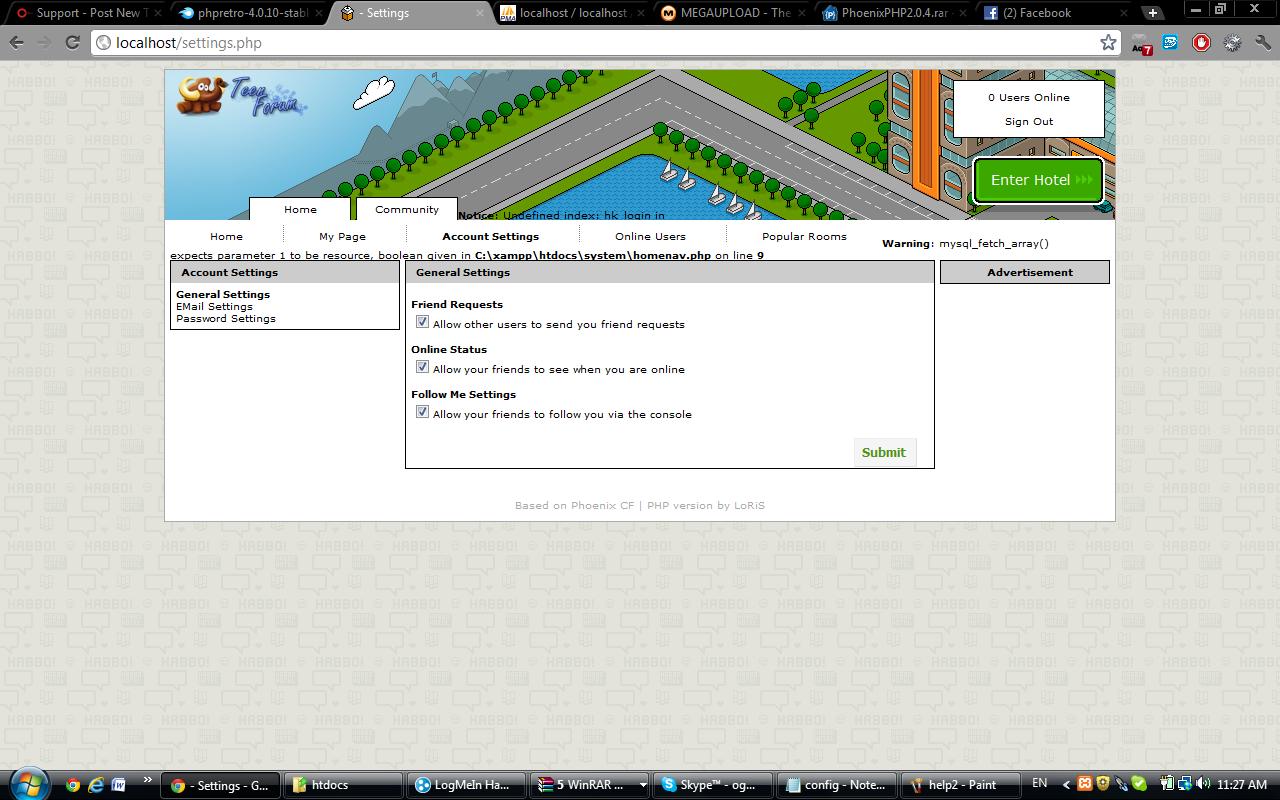1280x800 pixels.
Task: Click the 11:27 AM clock
Action: pos(1243,785)
